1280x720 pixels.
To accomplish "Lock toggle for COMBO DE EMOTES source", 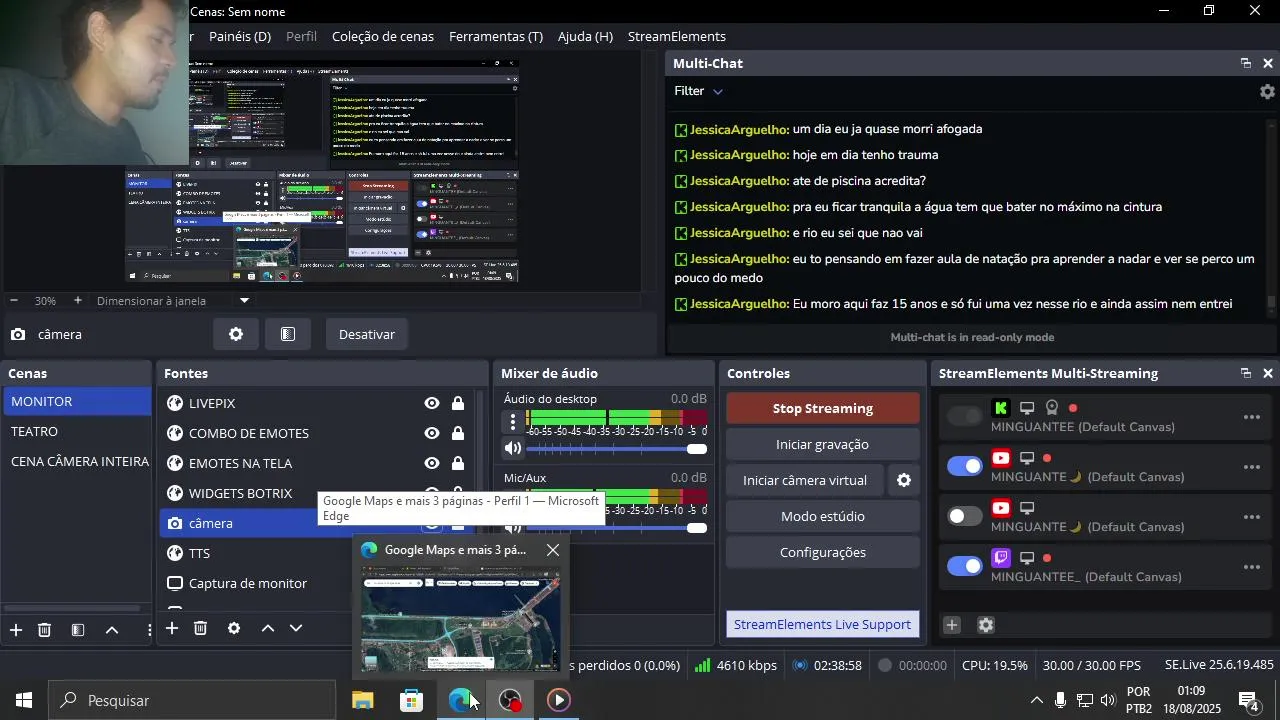I will (458, 433).
